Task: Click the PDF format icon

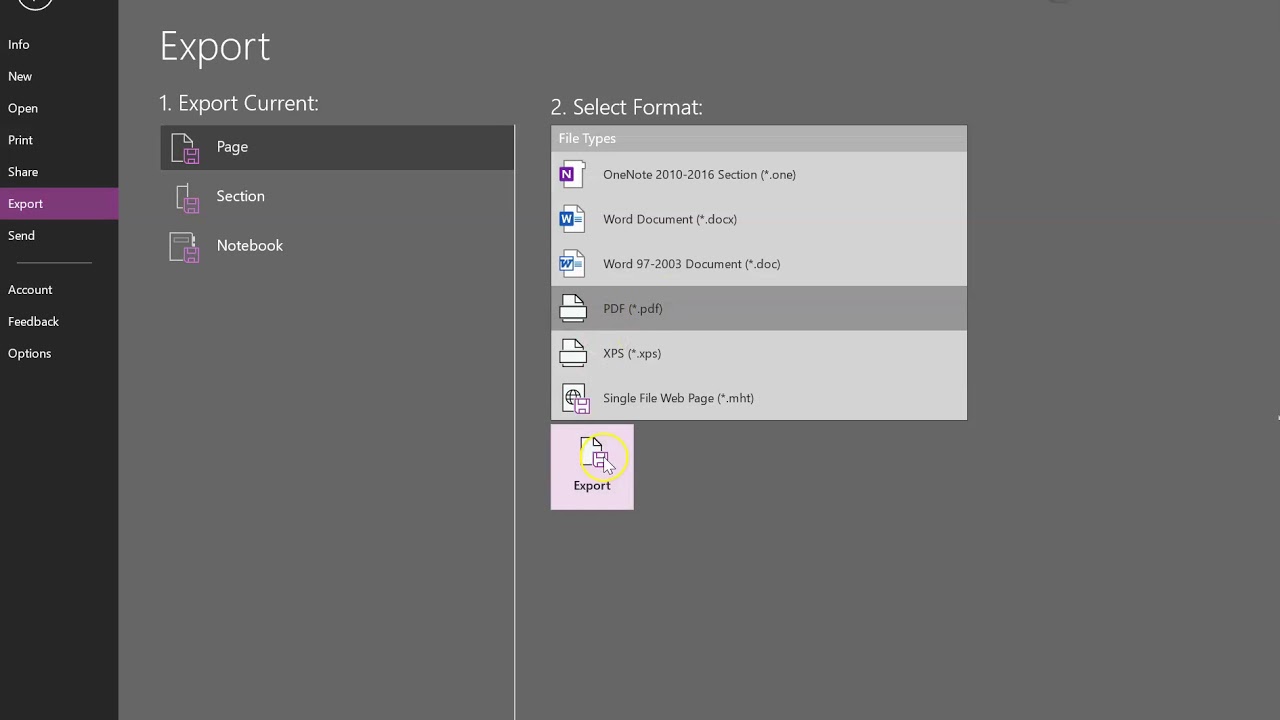Action: tap(573, 308)
